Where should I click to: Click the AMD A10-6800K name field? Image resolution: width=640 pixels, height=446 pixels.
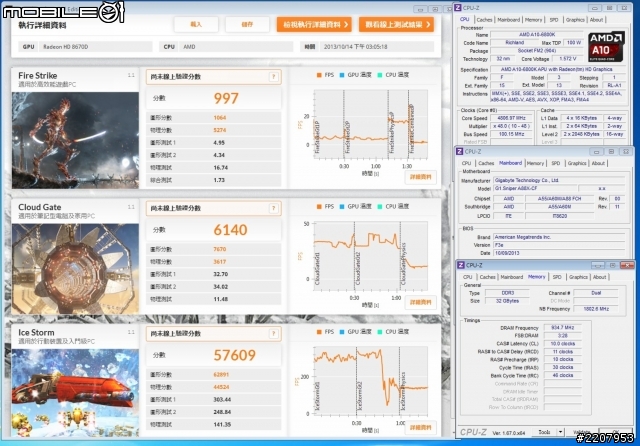(x=537, y=35)
